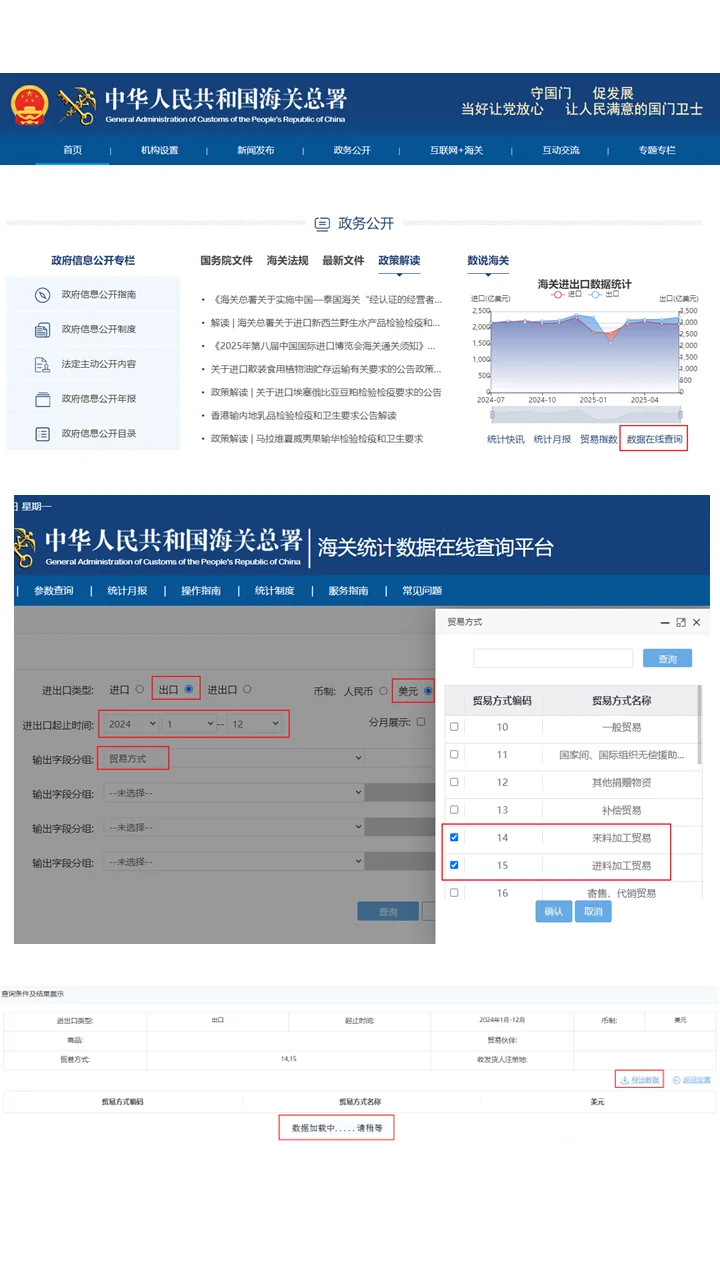Open 互动交流 navigation item
The width and height of the screenshot is (720, 1280).
point(561,150)
